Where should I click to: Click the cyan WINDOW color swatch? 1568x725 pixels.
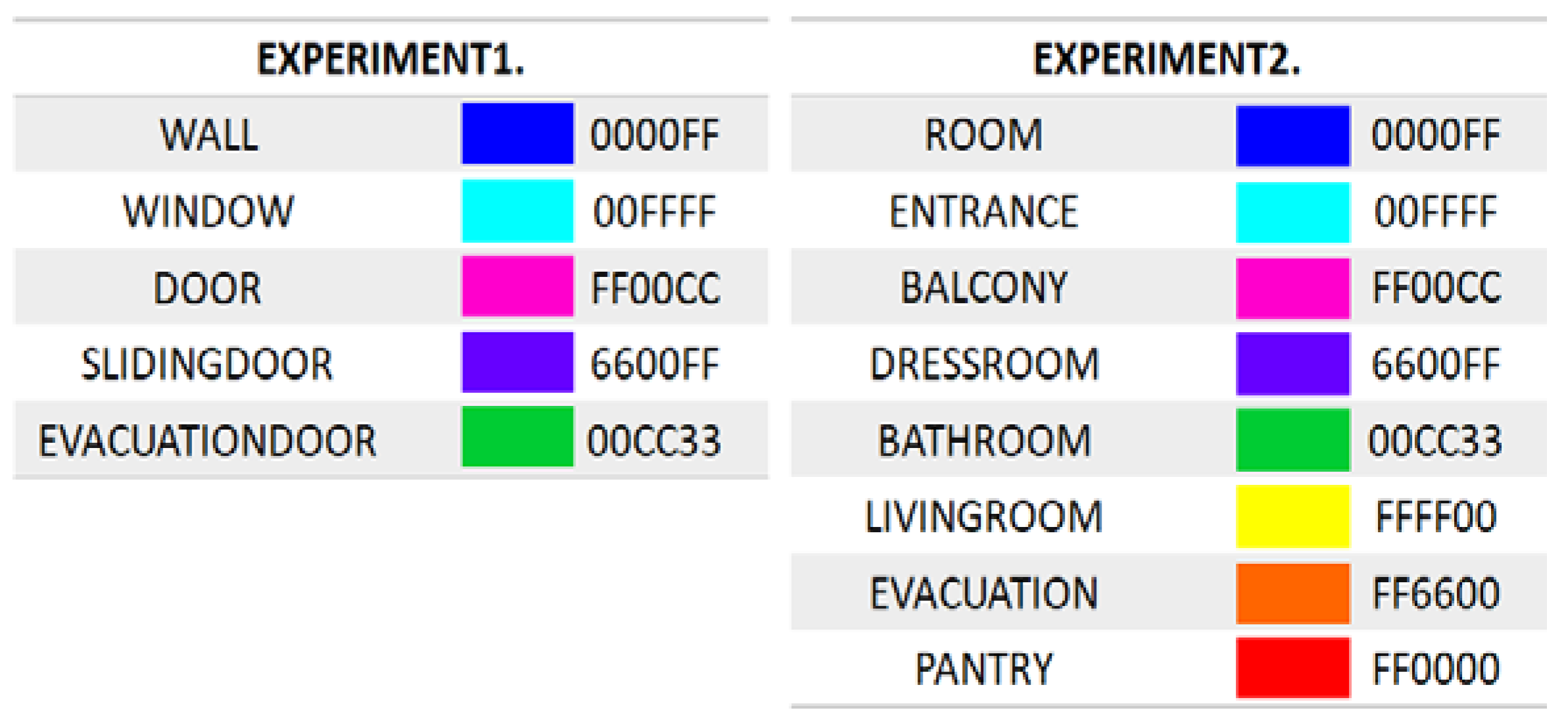(x=517, y=211)
